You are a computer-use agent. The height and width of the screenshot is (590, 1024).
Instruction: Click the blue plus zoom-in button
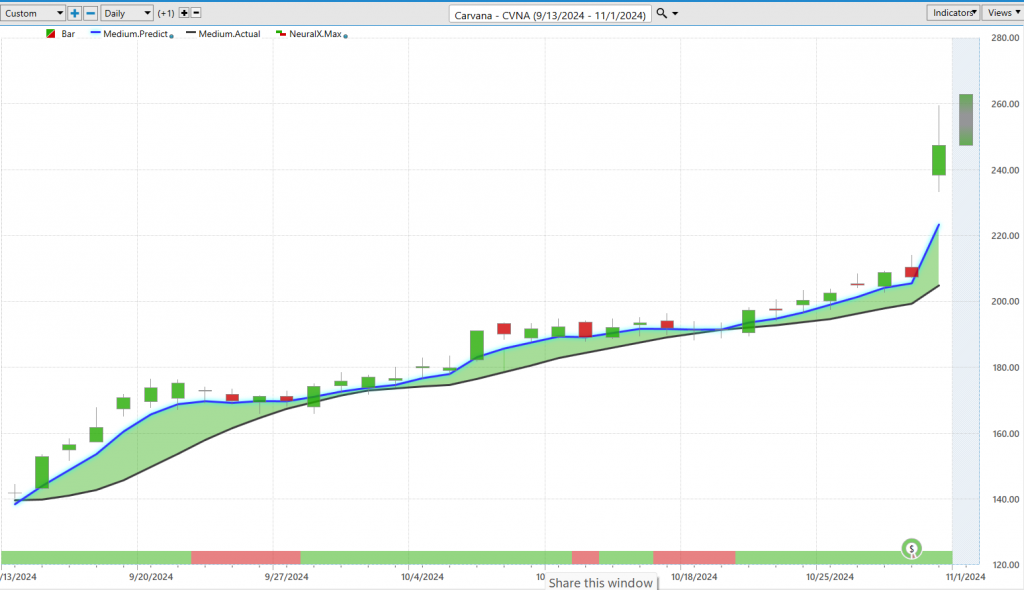(75, 13)
